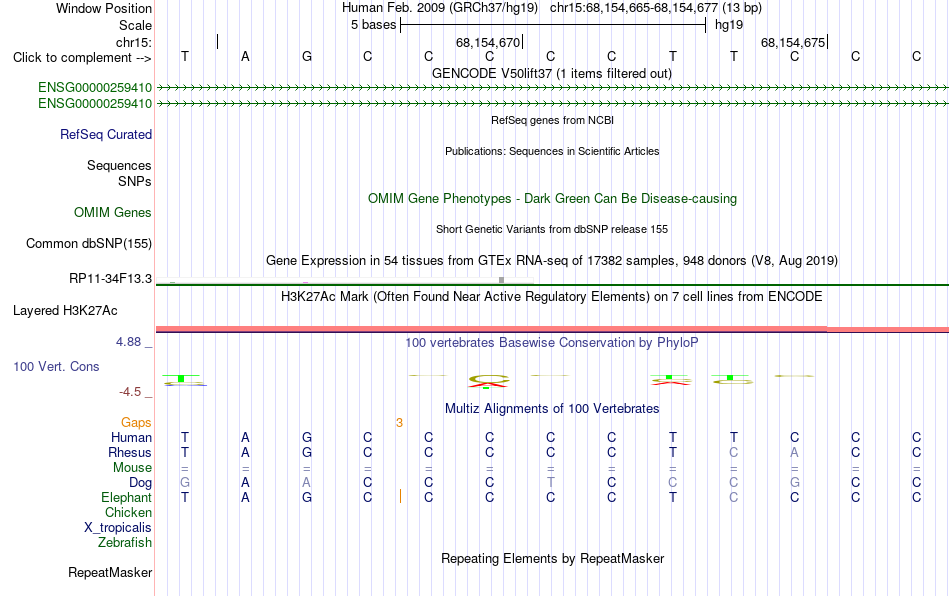The image size is (950, 596).
Task: Click Repeating Elements by RepeatMasker title
Action: coord(553,558)
